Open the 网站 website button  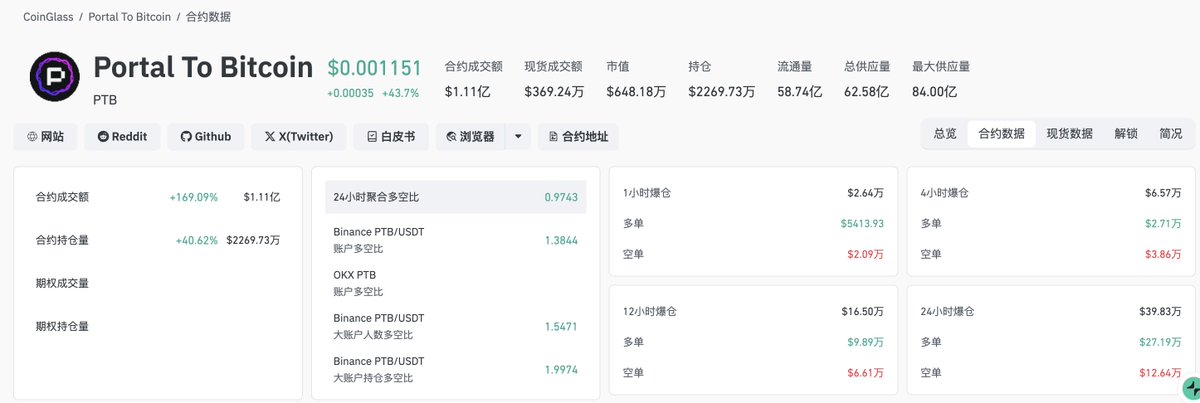45,137
